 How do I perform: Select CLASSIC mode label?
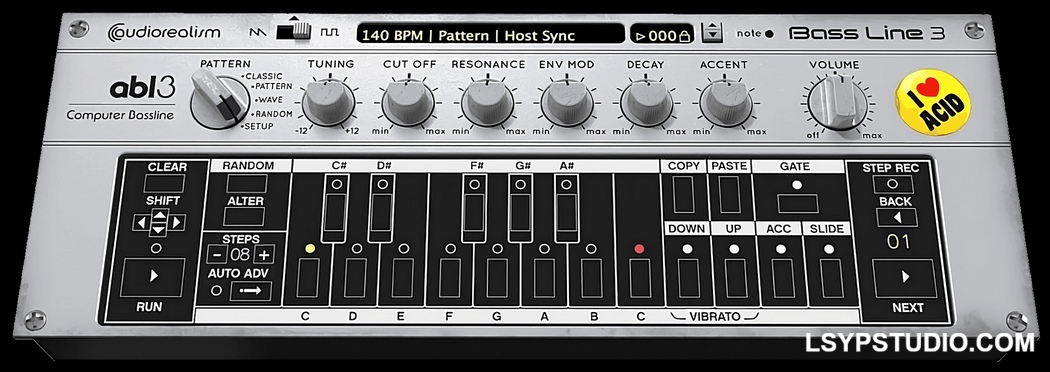(x=263, y=76)
